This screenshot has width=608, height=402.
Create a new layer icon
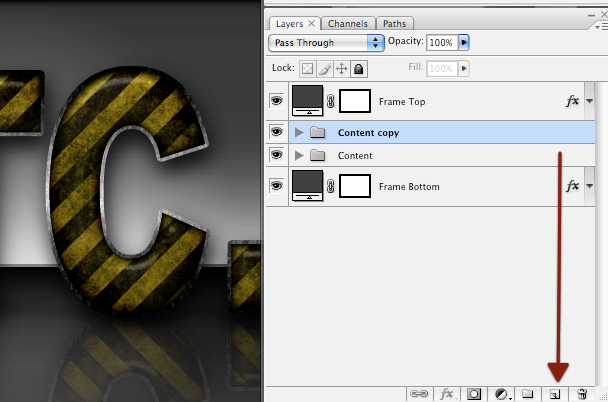555,394
